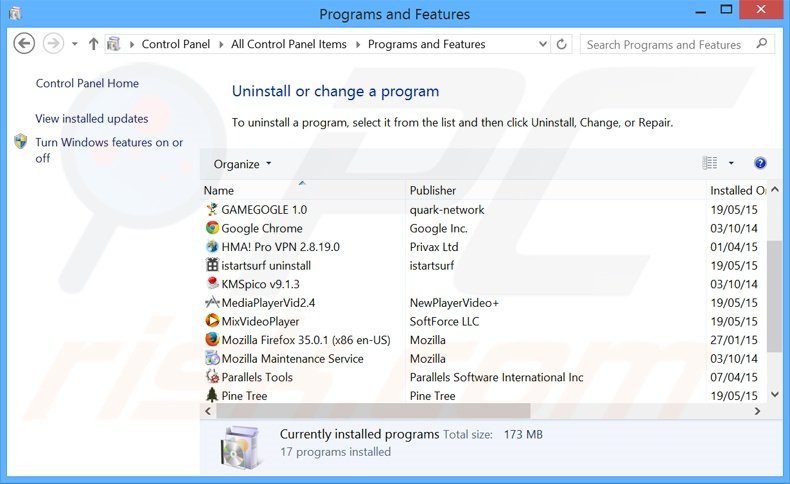
Task: Select HMA! Pro VPN 2.8.19.0 entry
Action: tap(281, 247)
